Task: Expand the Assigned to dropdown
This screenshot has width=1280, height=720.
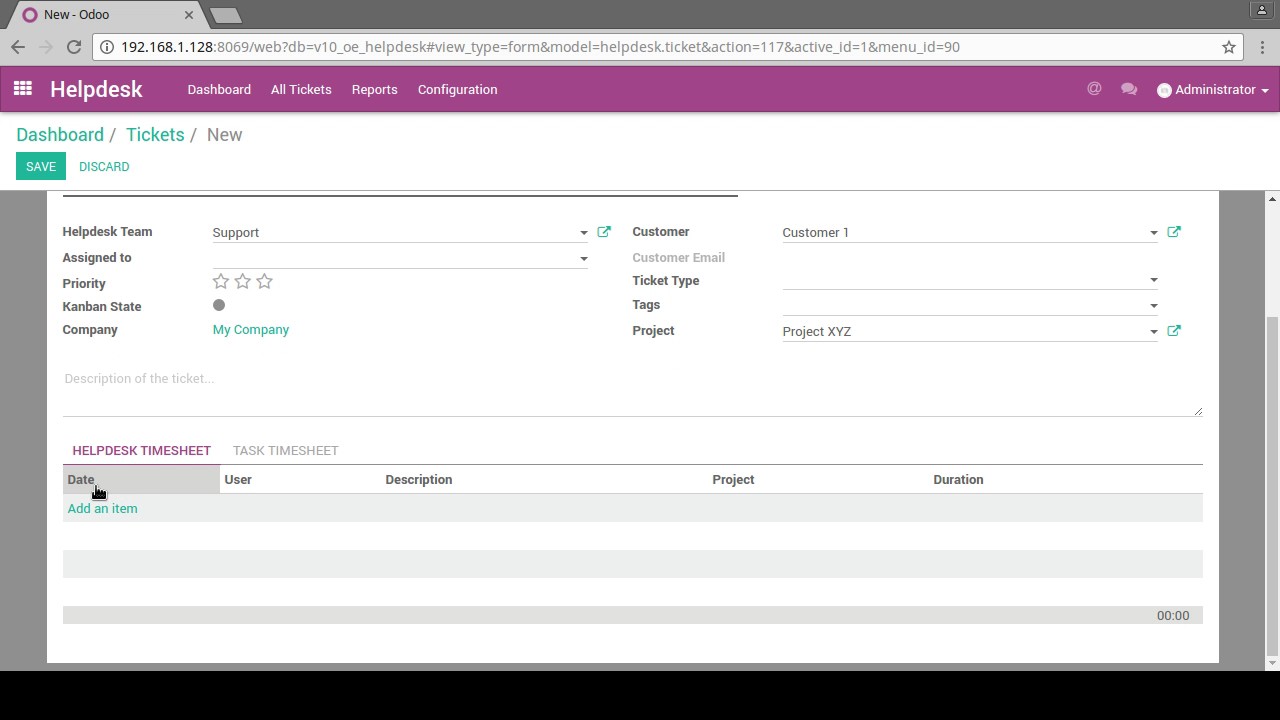Action: pos(584,259)
